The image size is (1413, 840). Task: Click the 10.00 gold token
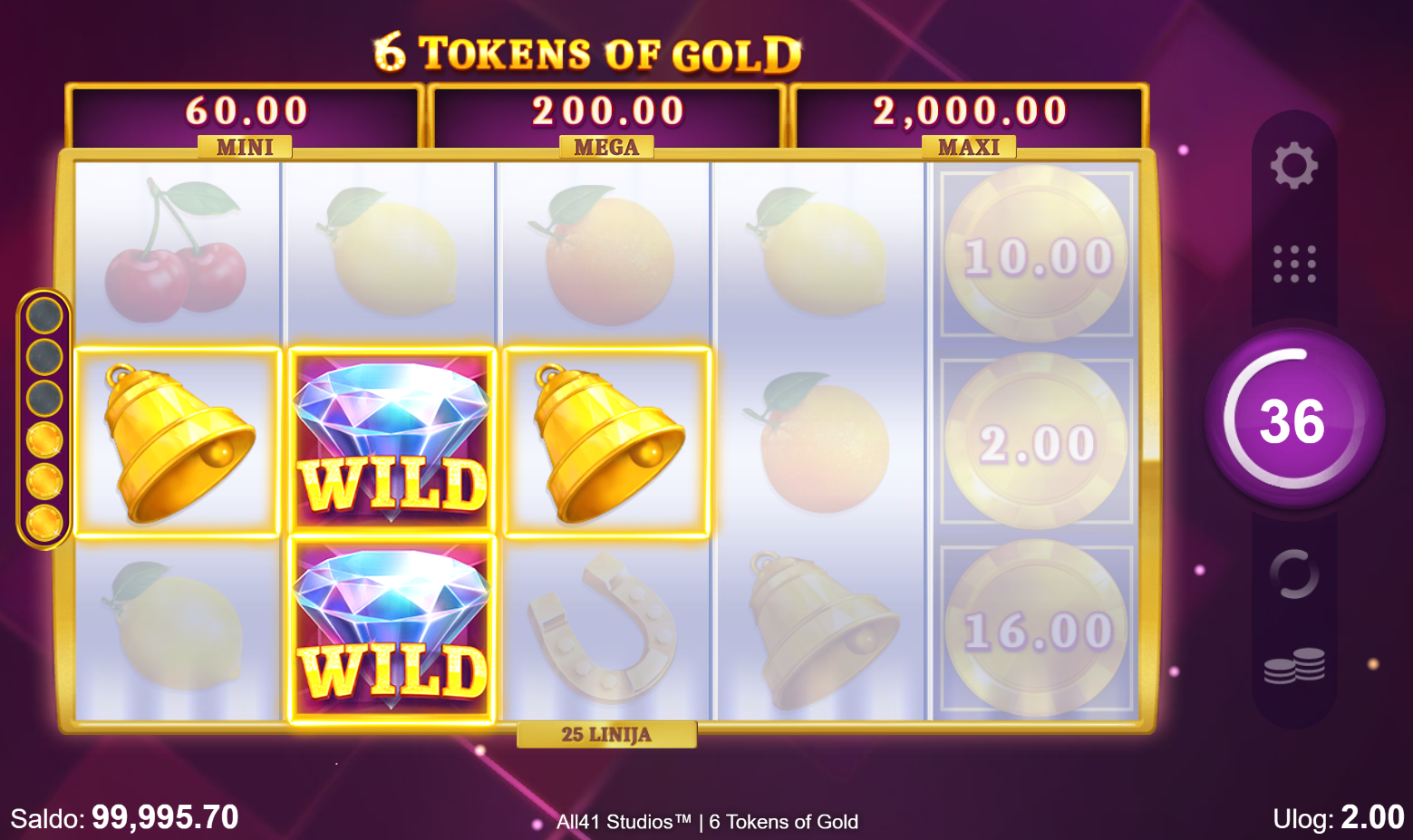click(1037, 255)
